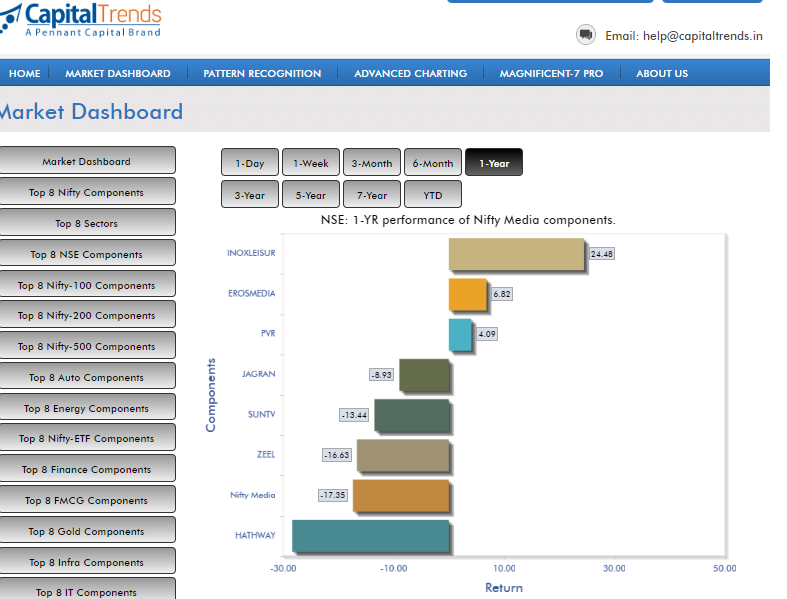Viewport: 787px width, 599px height.
Task: Click the help@capitaltrends.in email address
Action: [703, 36]
